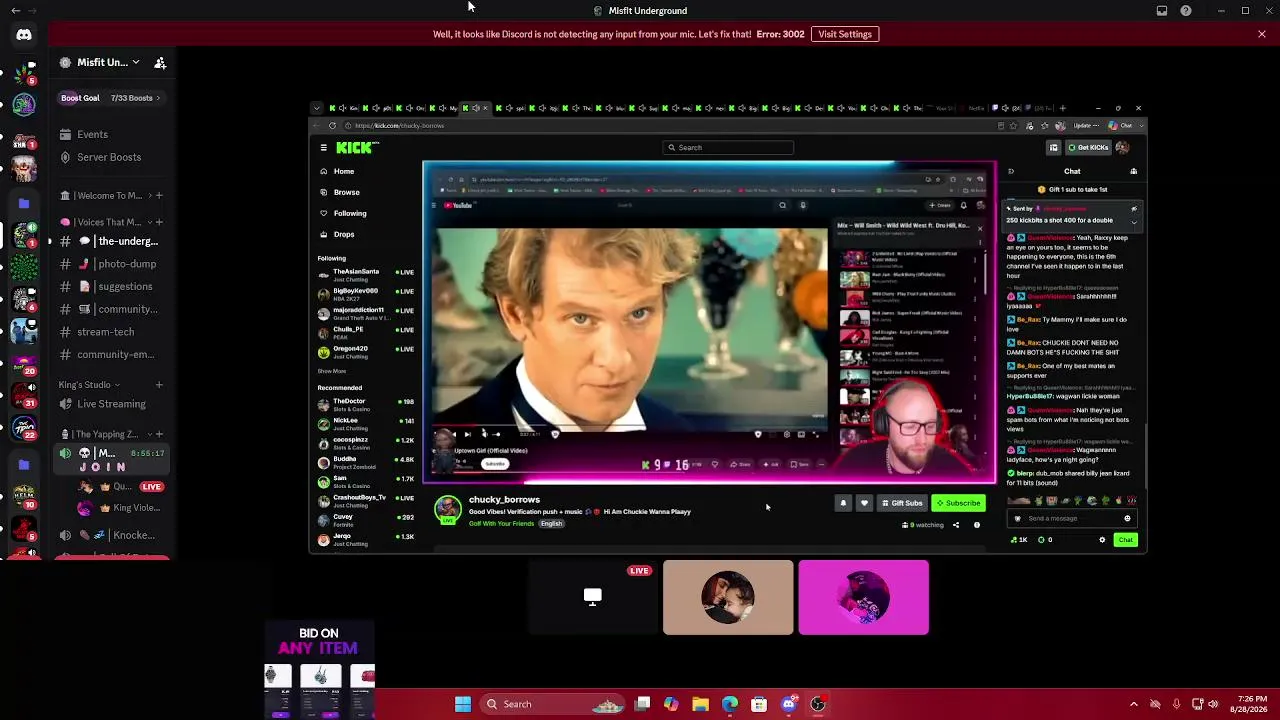Collapse the King's Studio category
Screen dimensions: 1280x720
[89, 385]
